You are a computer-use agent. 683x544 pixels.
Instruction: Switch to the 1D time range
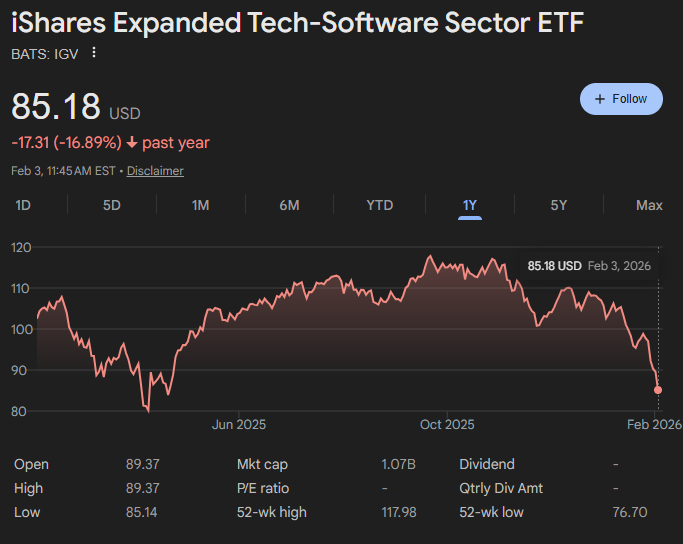(x=23, y=205)
